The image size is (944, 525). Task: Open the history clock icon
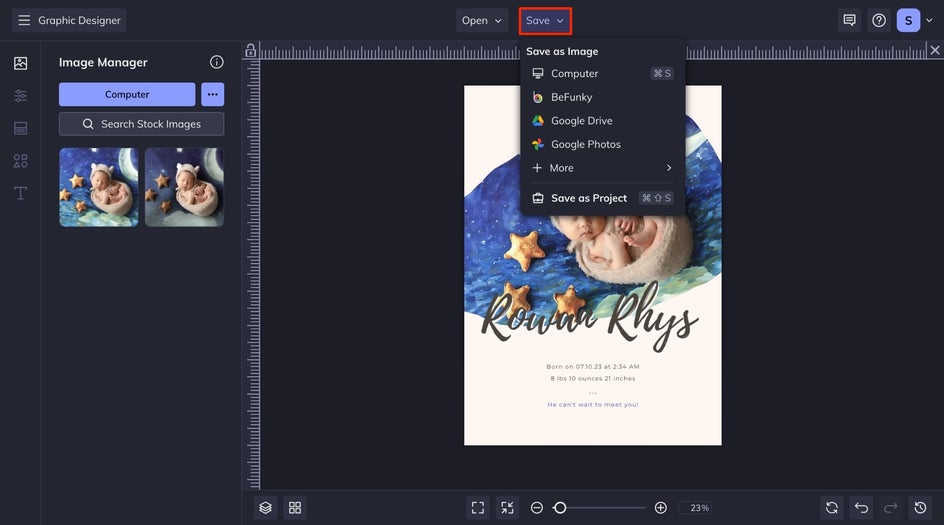point(920,508)
